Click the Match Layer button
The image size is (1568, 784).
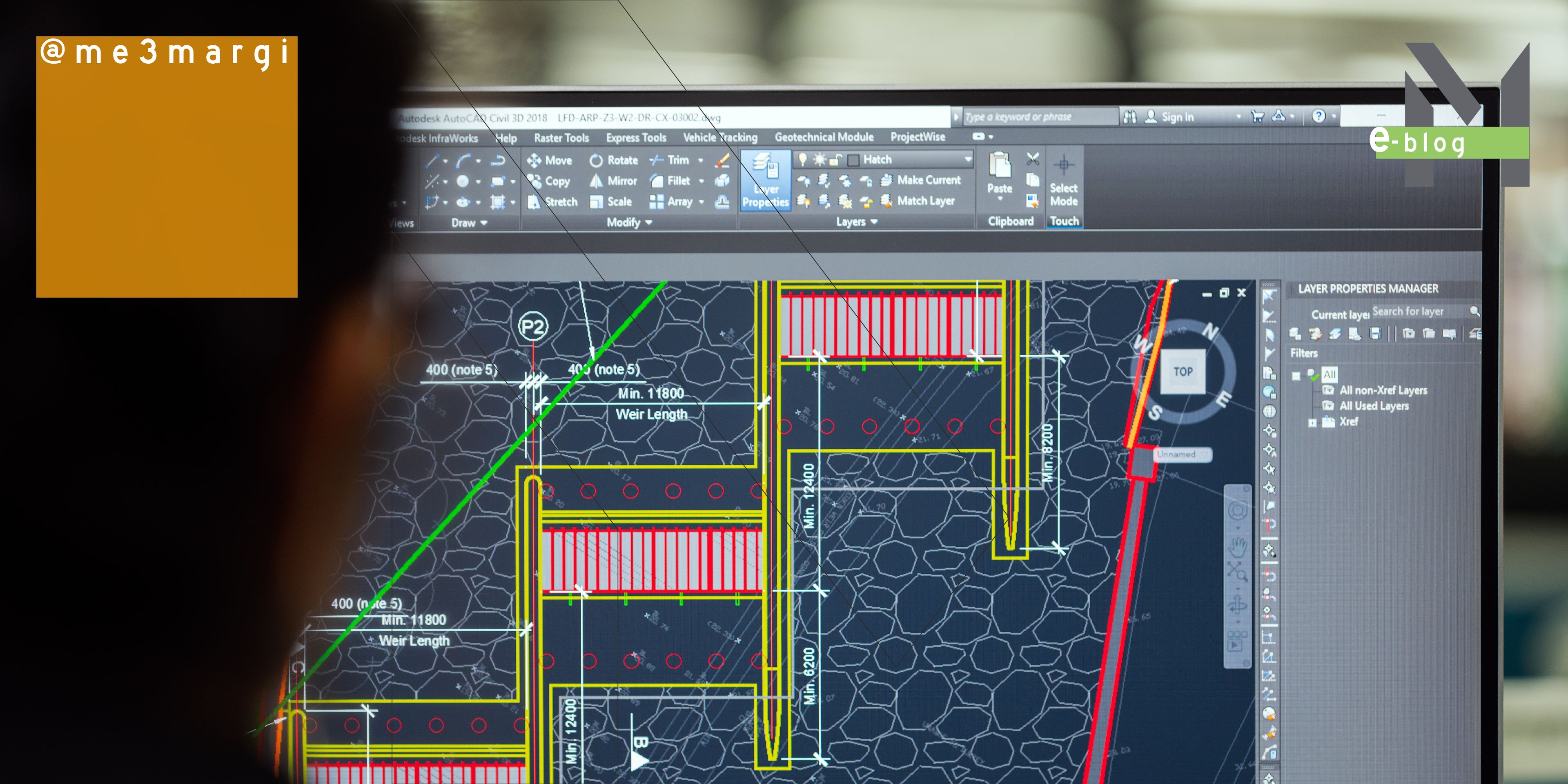(918, 201)
